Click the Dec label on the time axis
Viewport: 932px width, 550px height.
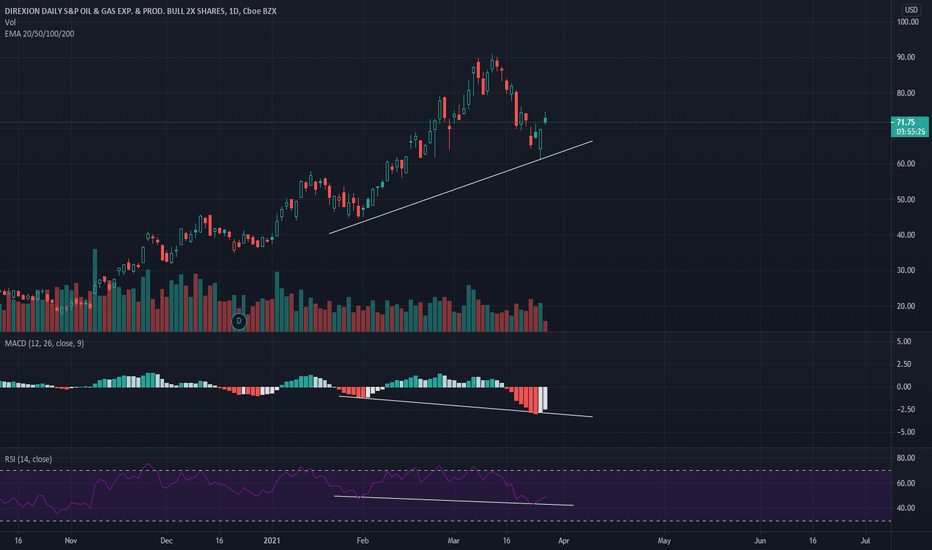pyautogui.click(x=166, y=540)
